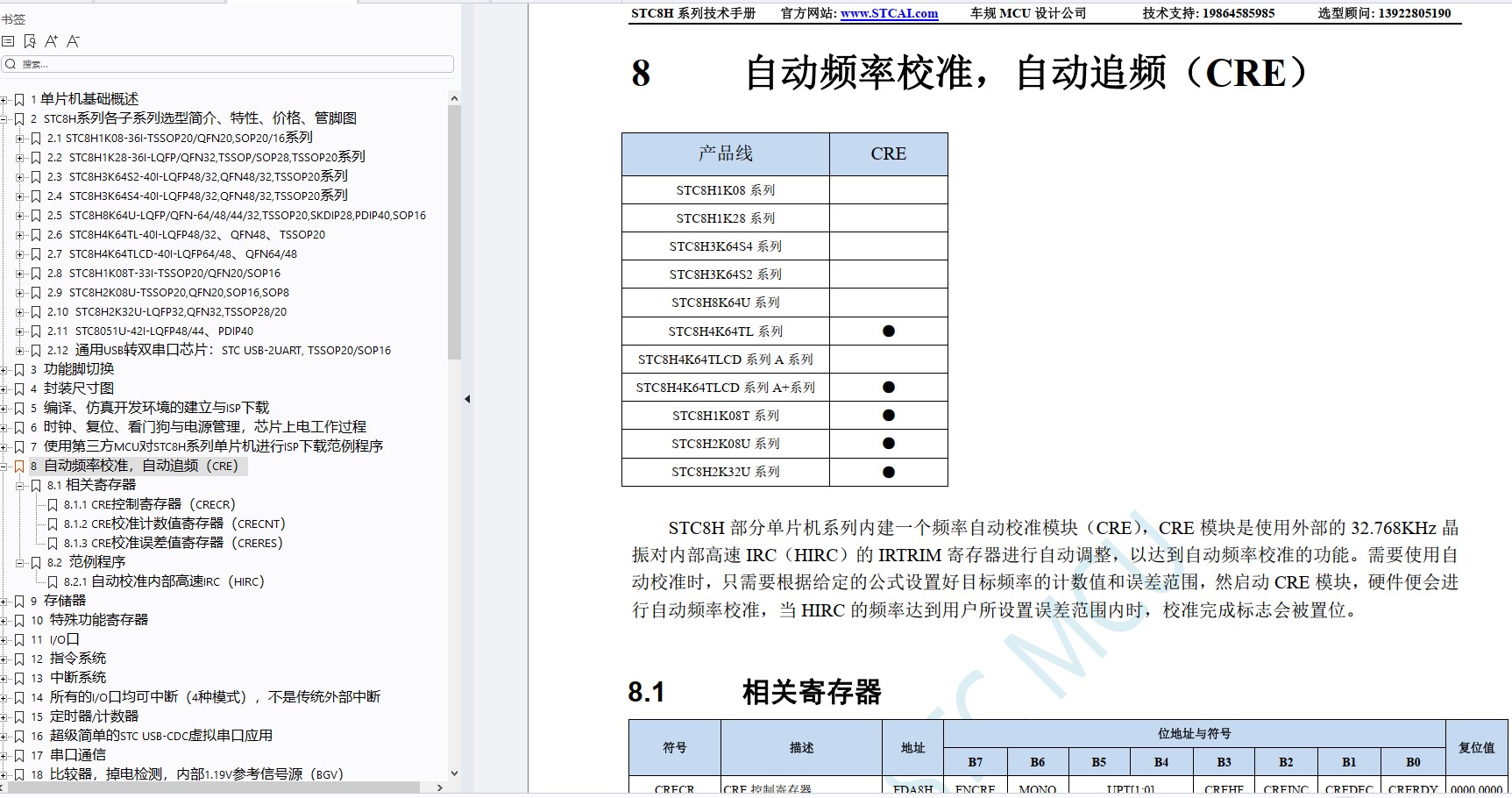Click the locate current bookmark icon
Screen dimensions: 1512x798
[x=30, y=41]
